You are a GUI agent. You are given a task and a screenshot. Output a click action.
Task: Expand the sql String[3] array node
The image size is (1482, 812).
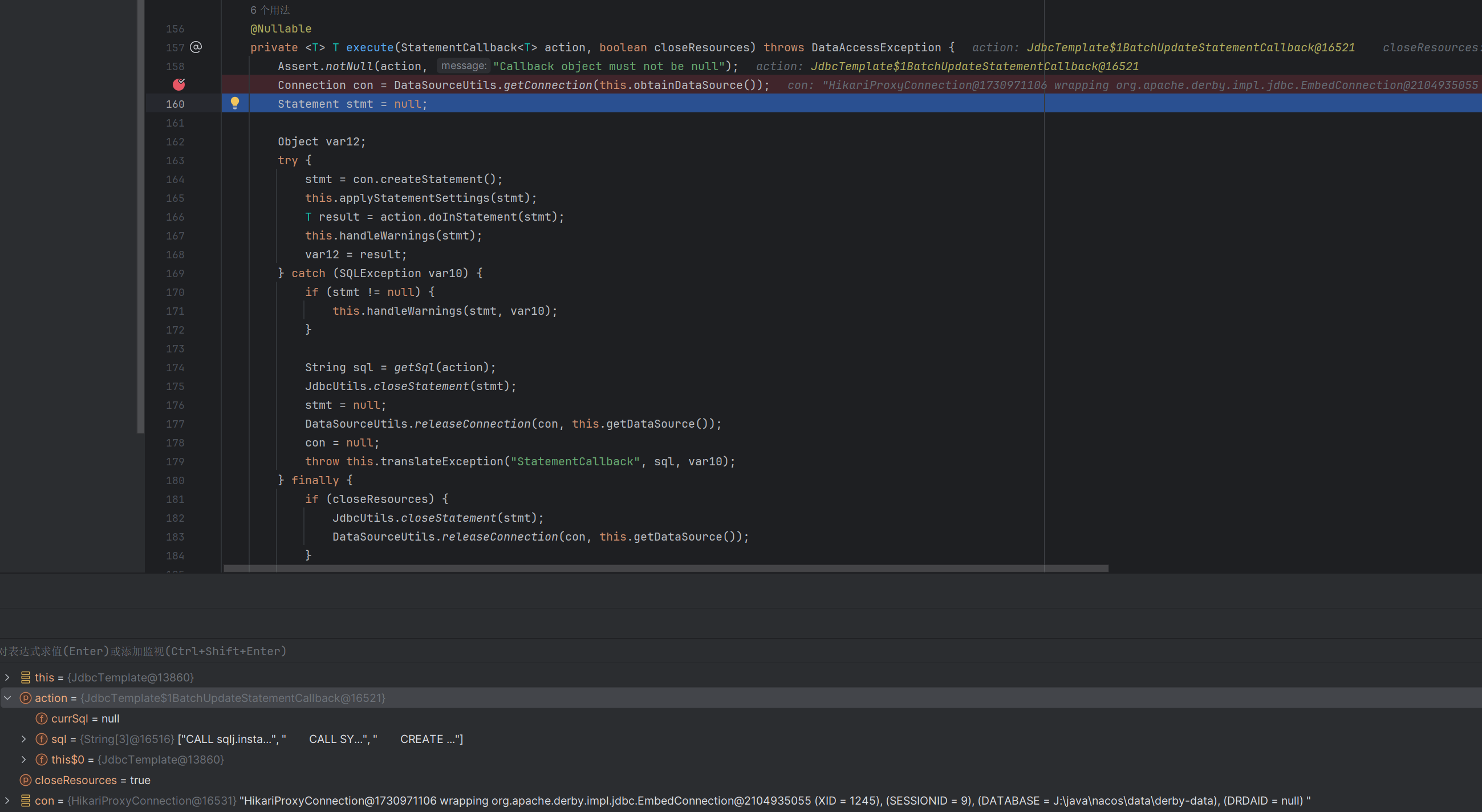23,739
